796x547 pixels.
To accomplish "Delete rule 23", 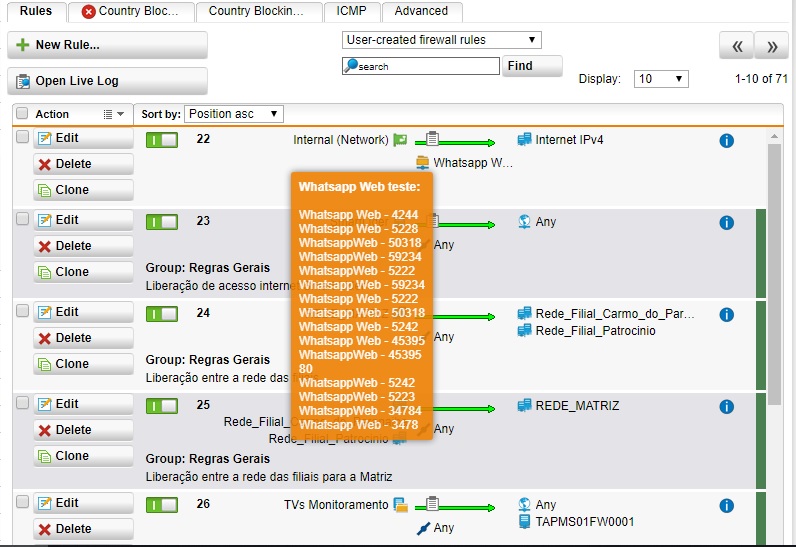I will tap(84, 246).
